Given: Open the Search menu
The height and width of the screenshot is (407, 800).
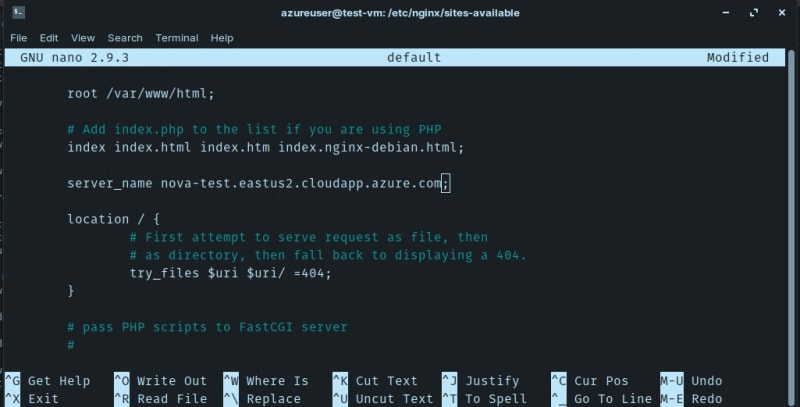Looking at the screenshot, I should (125, 38).
